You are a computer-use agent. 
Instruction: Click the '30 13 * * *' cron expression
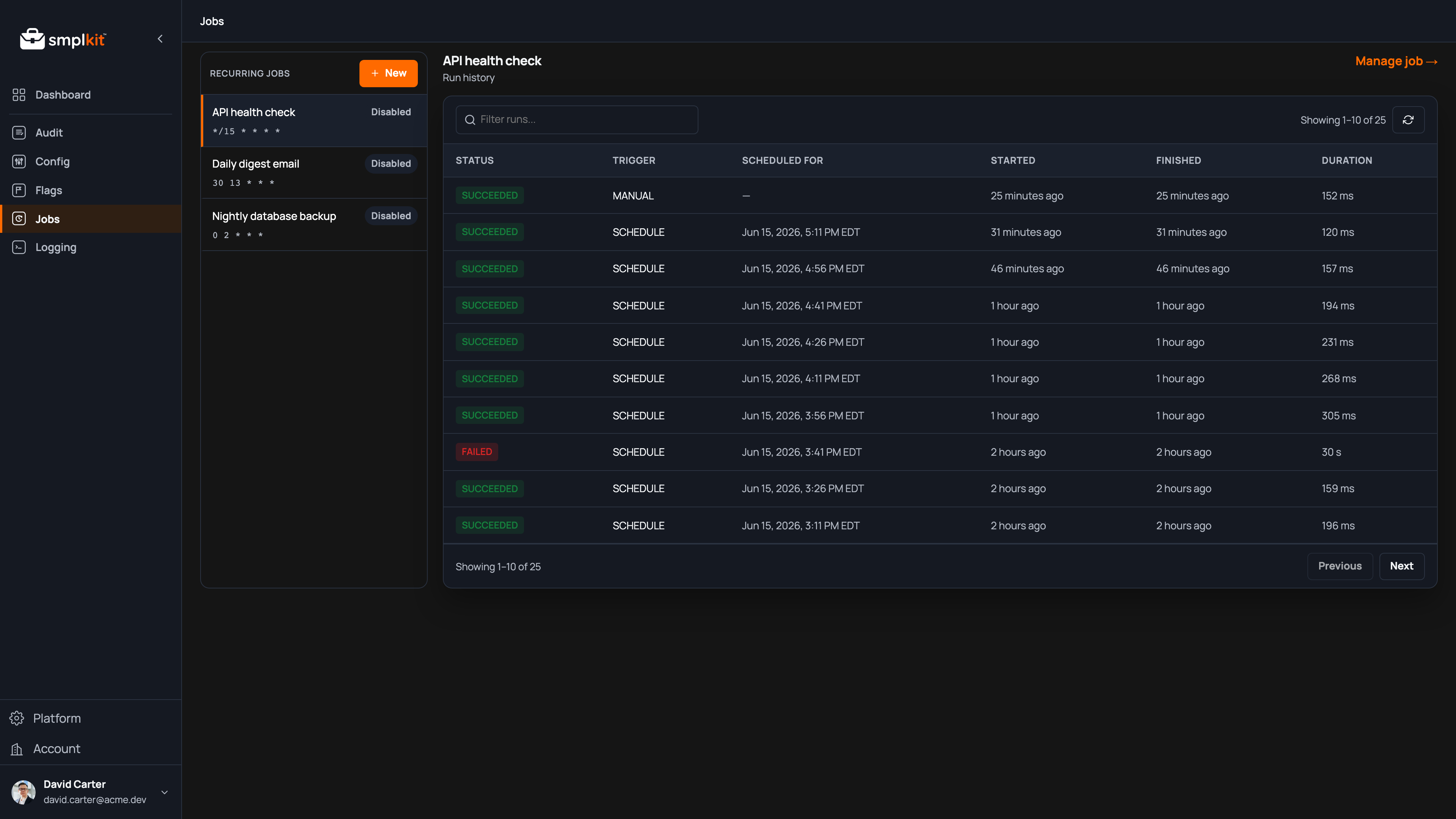tap(243, 183)
